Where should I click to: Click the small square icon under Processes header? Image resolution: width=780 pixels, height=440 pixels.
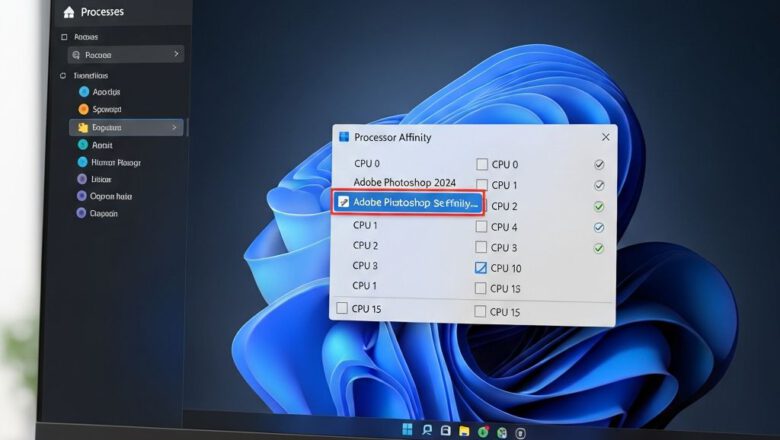[64, 37]
